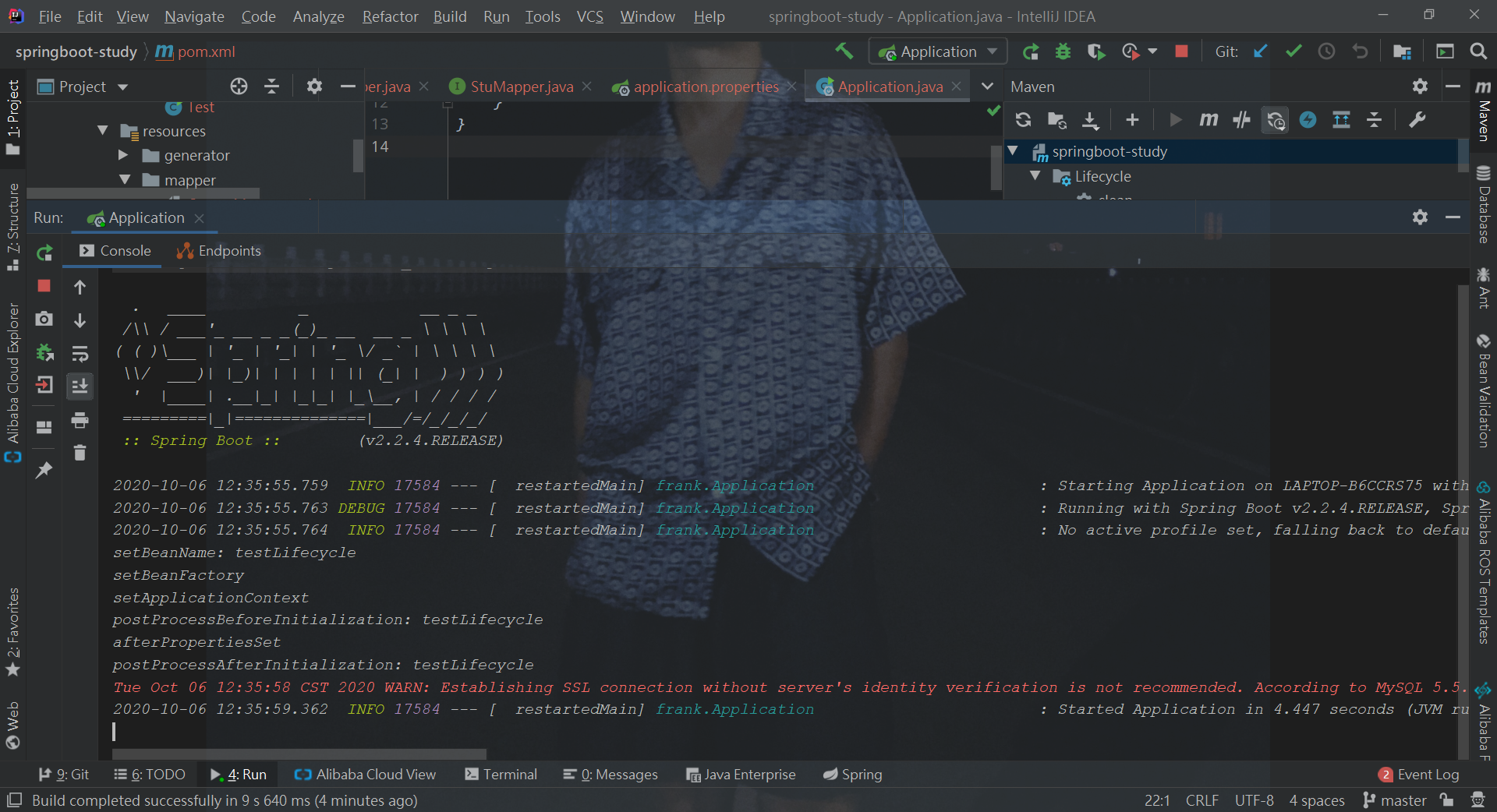Collapse all in Maven tool window
The image size is (1497, 812).
coord(1374,119)
